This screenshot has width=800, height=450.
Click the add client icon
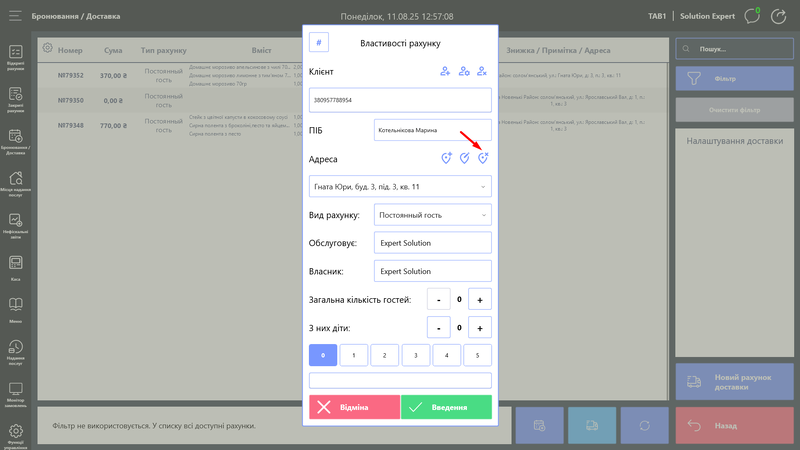pos(445,71)
